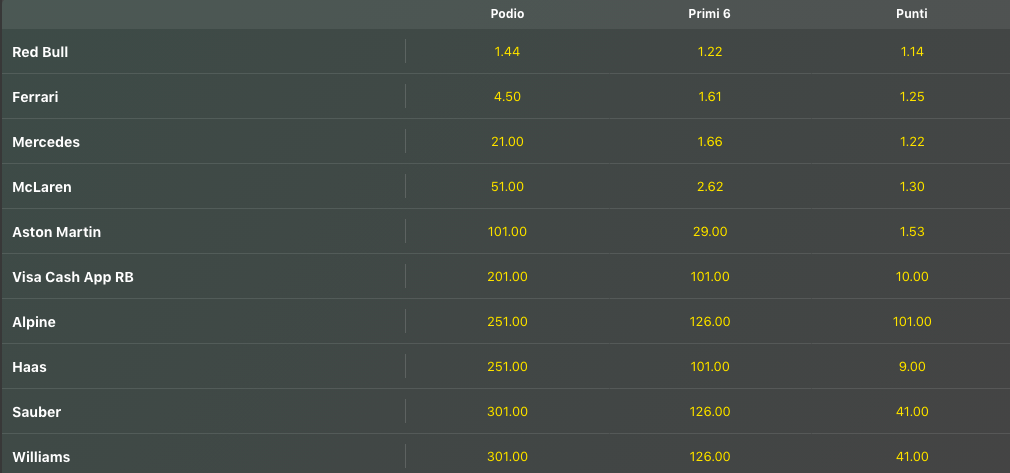The image size is (1010, 473).
Task: Pick Mercedes Podio odds 21.00
Action: pyautogui.click(x=508, y=142)
